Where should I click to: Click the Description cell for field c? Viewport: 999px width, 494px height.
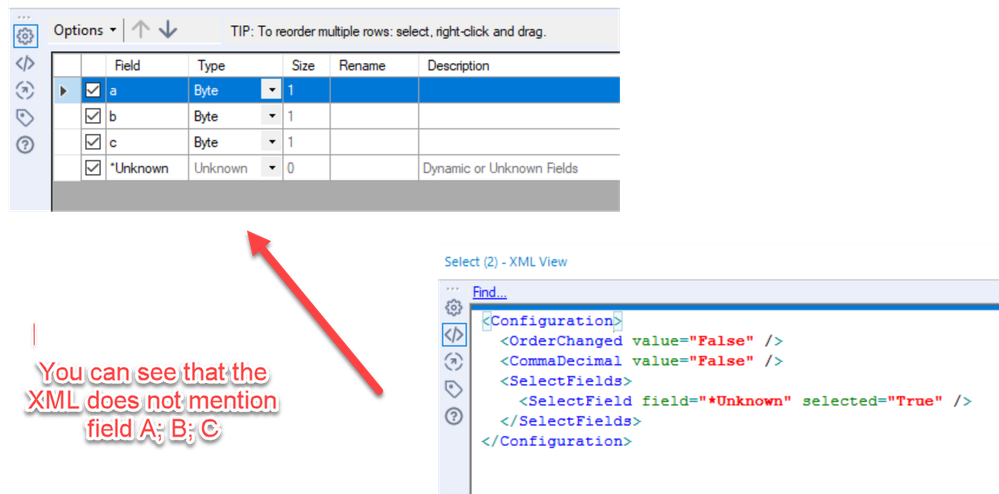tap(519, 142)
